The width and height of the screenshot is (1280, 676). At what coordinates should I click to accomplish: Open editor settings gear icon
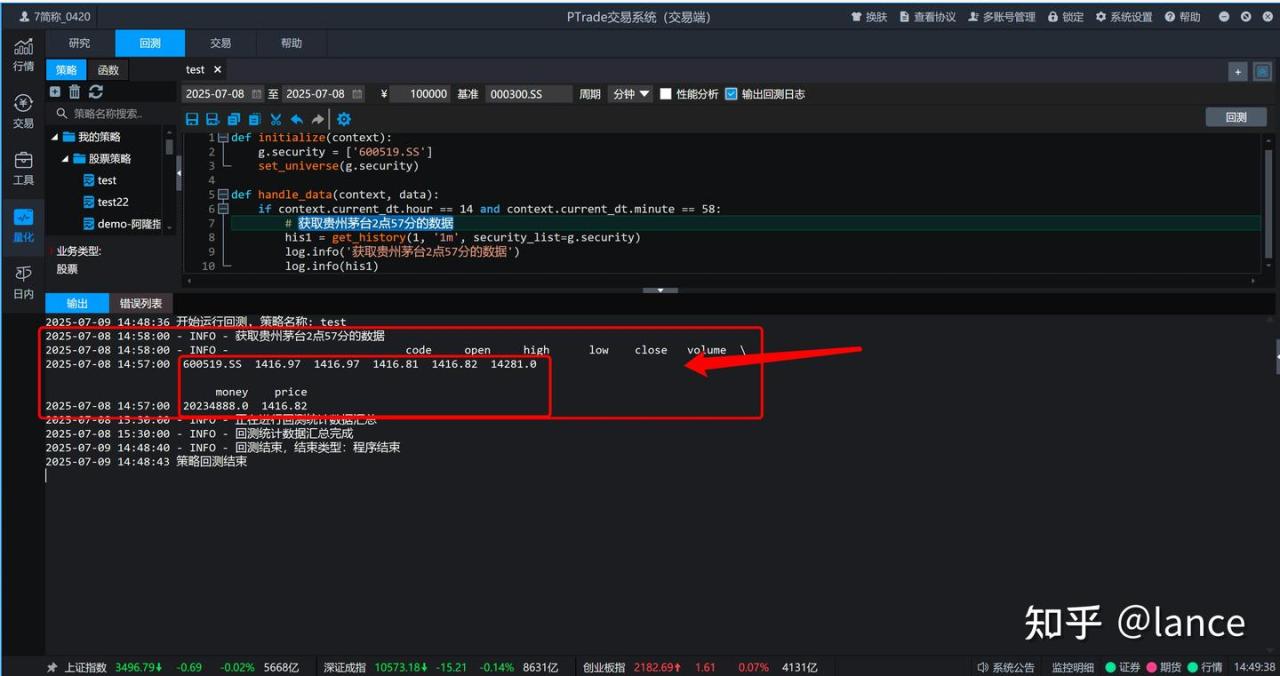coord(344,119)
